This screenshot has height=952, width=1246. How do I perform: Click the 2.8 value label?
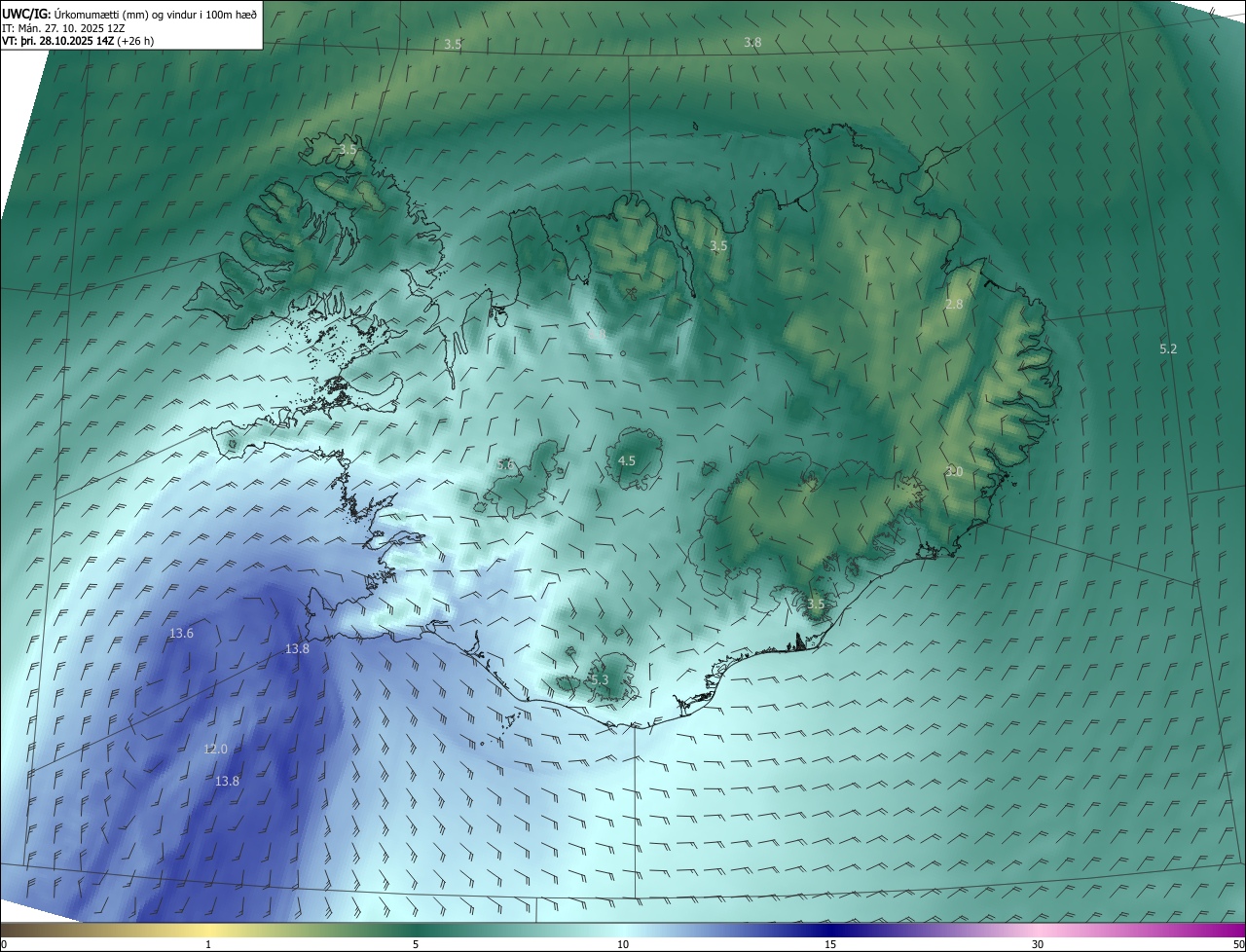954,304
